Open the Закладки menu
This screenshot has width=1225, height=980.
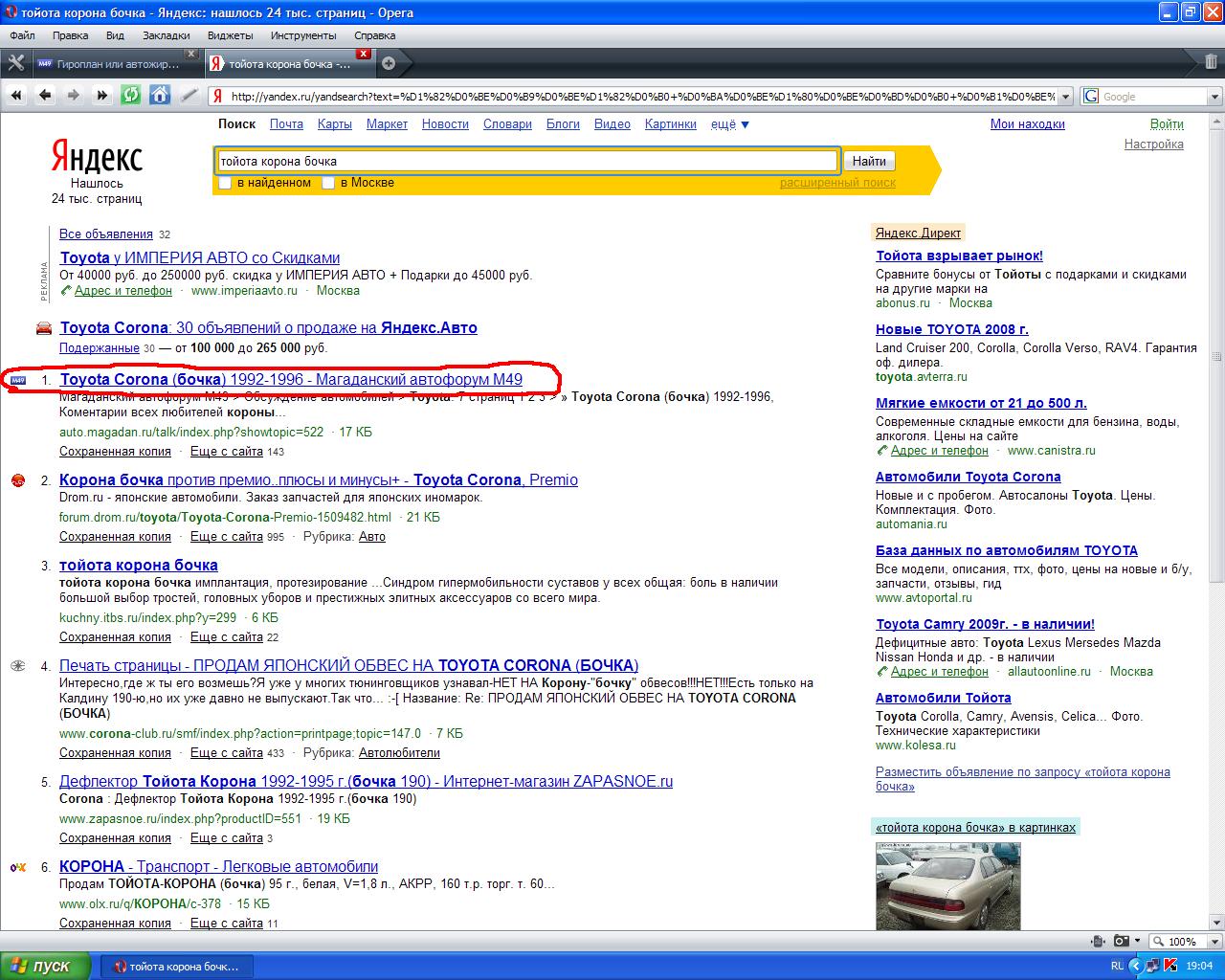point(166,35)
